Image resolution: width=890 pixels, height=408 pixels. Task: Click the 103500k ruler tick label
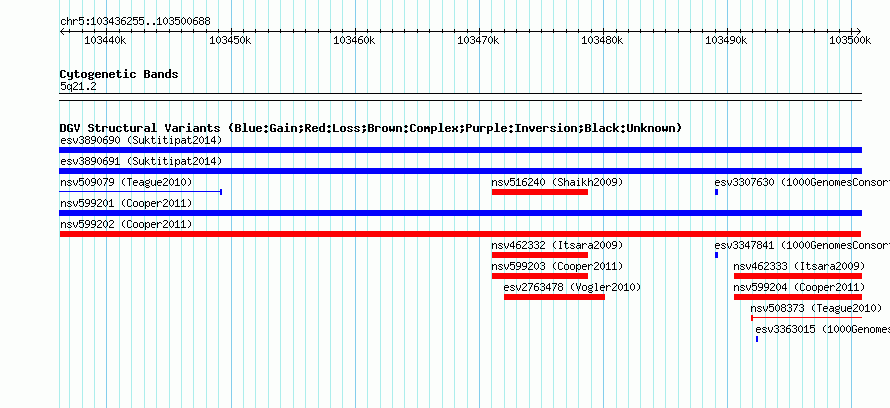(850, 40)
